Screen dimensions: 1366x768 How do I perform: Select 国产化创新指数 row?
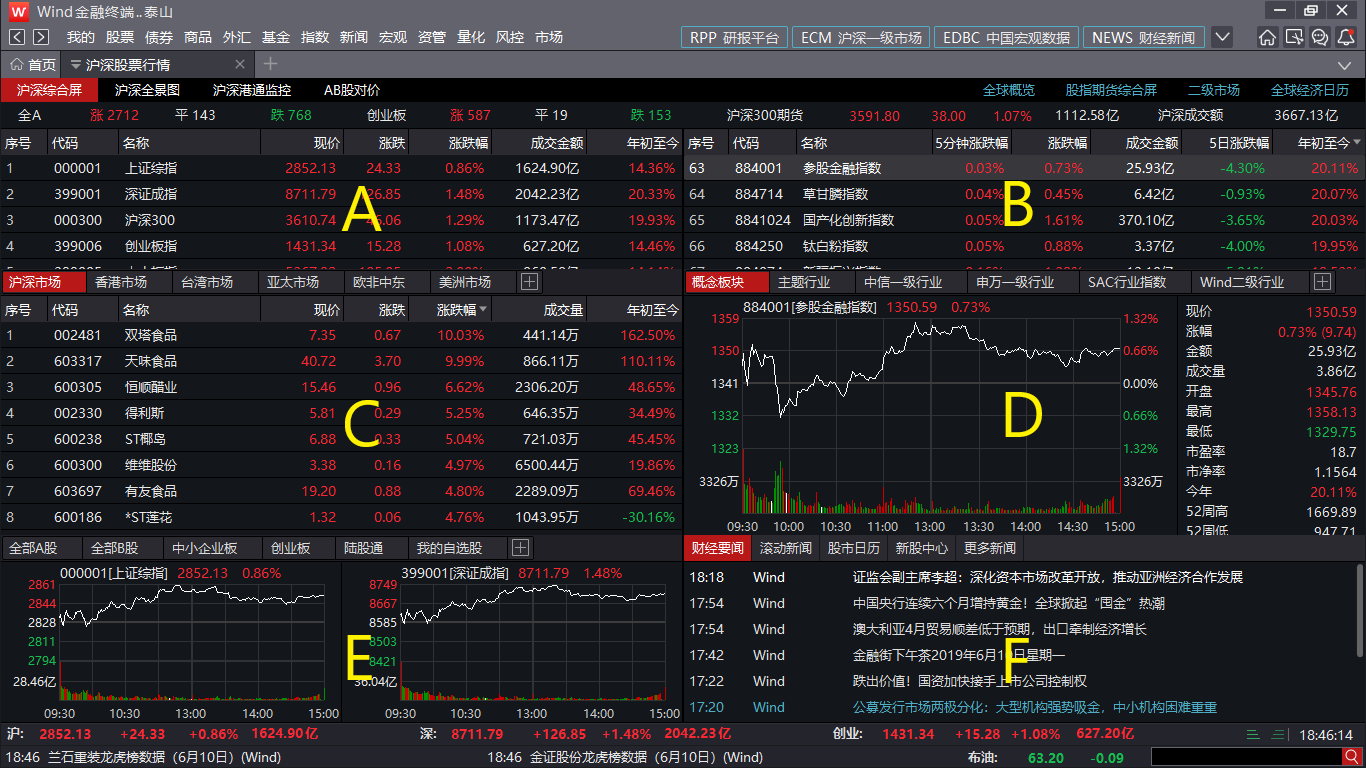click(1025, 220)
